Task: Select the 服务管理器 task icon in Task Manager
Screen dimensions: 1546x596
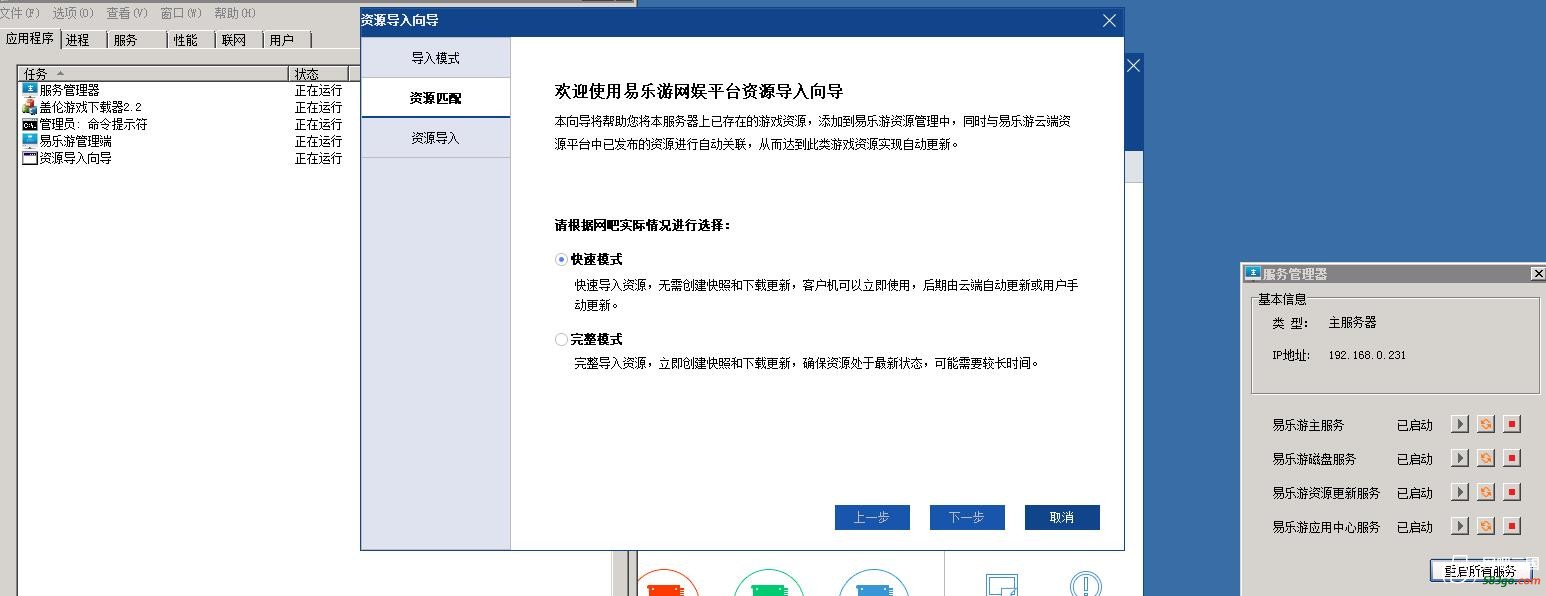Action: point(30,90)
